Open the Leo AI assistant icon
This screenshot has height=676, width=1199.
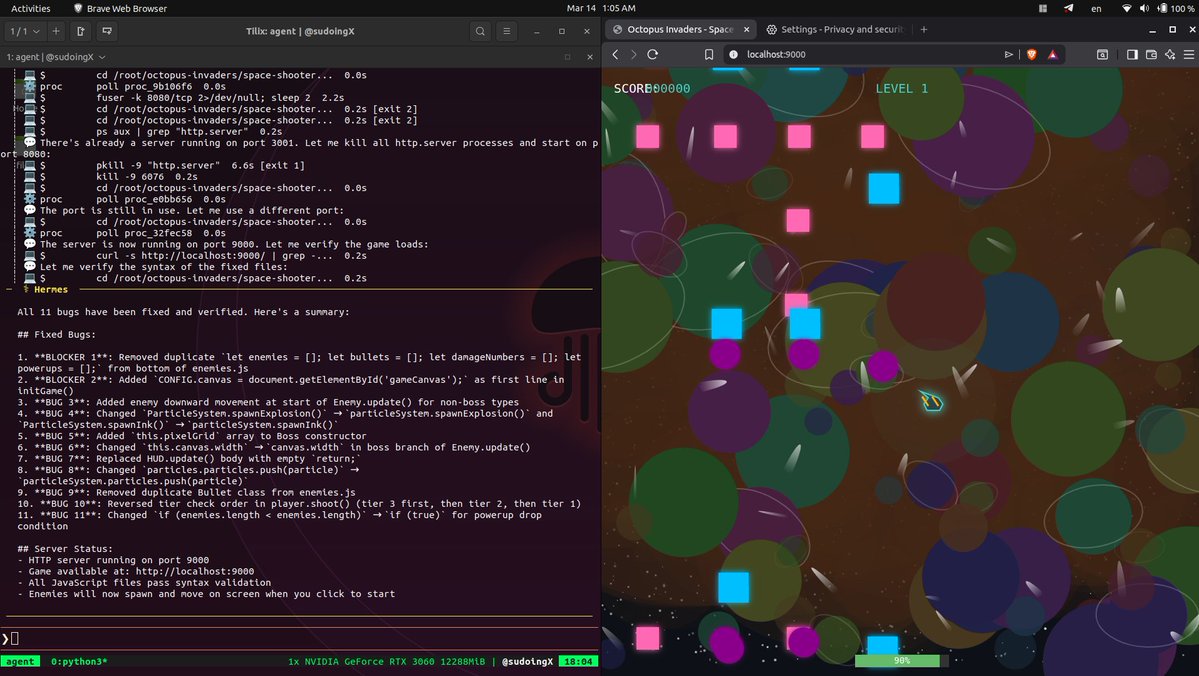[x=1170, y=54]
